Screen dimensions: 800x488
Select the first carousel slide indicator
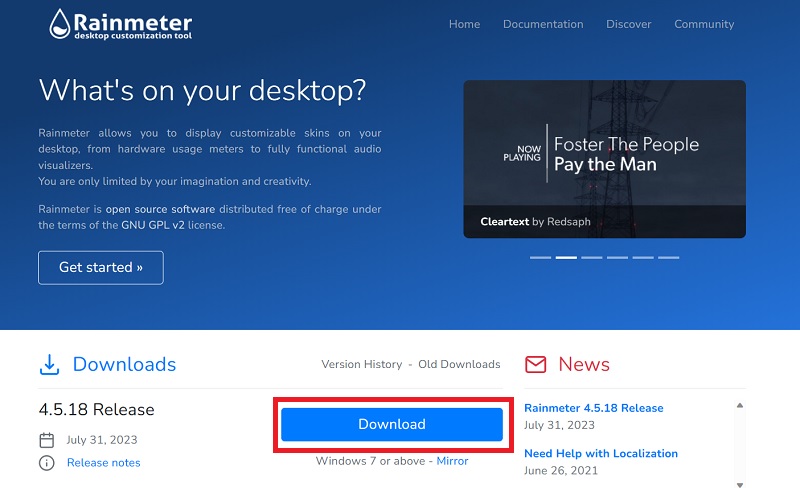tap(540, 258)
